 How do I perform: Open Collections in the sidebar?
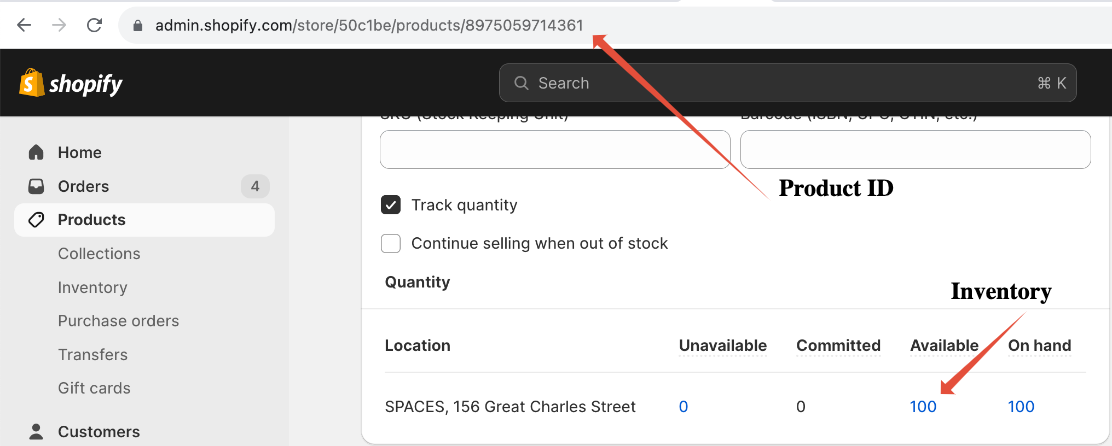point(99,254)
